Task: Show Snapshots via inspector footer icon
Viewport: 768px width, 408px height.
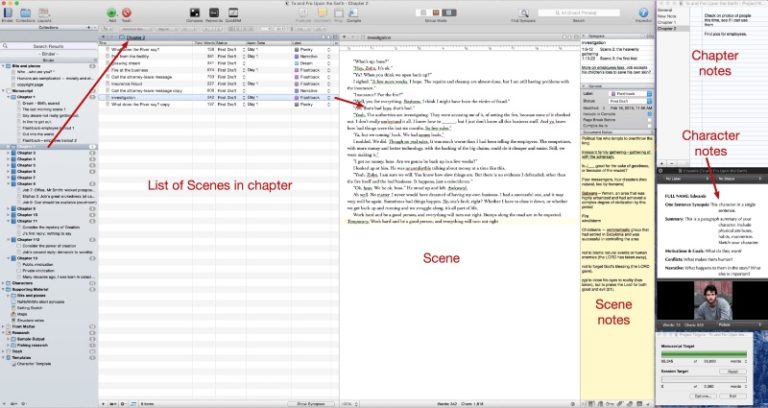Action: [x=630, y=404]
